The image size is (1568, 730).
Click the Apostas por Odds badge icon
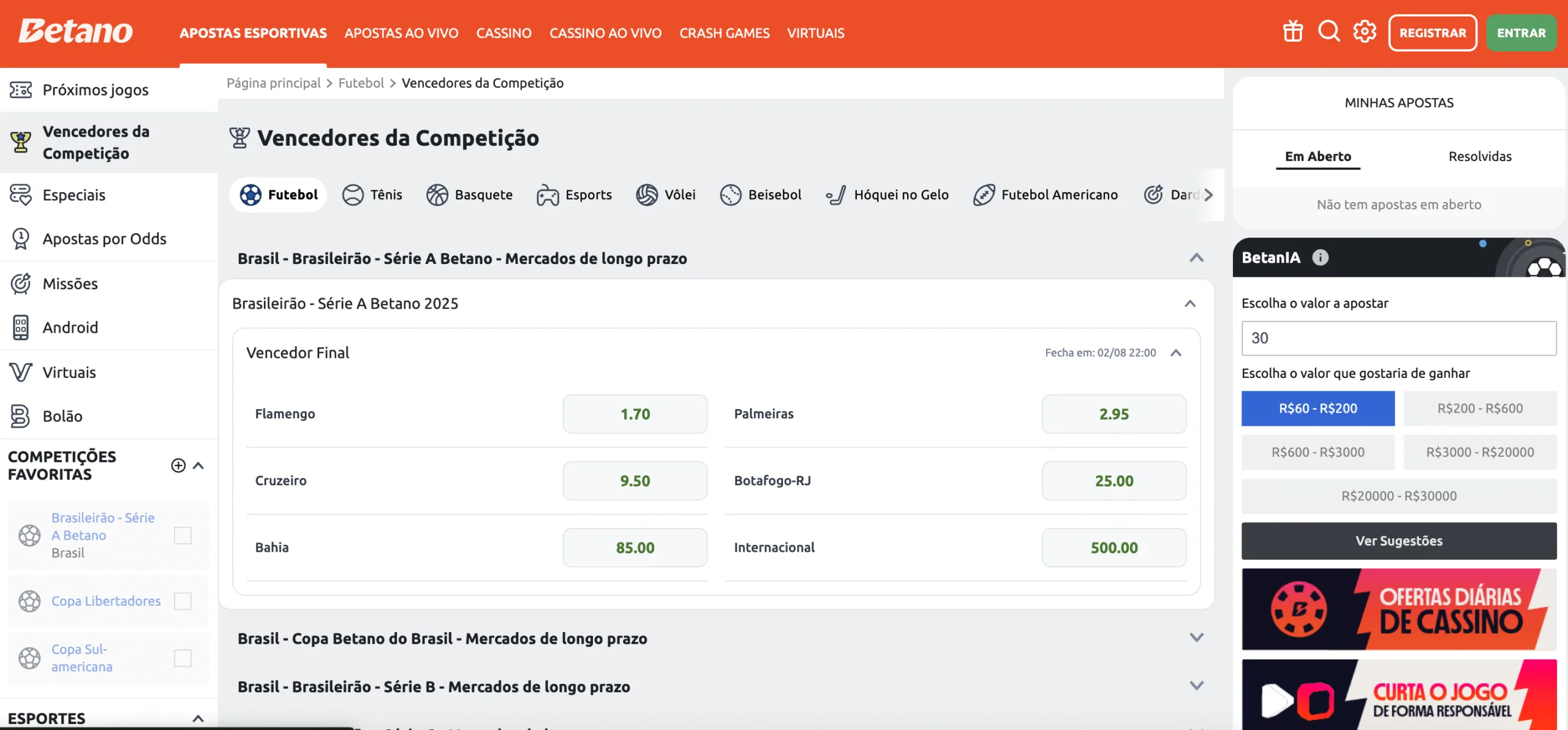pos(21,239)
